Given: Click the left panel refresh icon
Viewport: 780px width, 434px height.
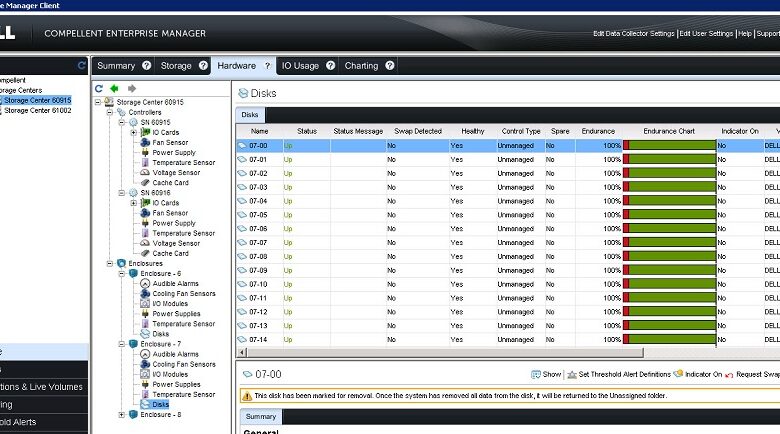Looking at the screenshot, I should point(82,65).
